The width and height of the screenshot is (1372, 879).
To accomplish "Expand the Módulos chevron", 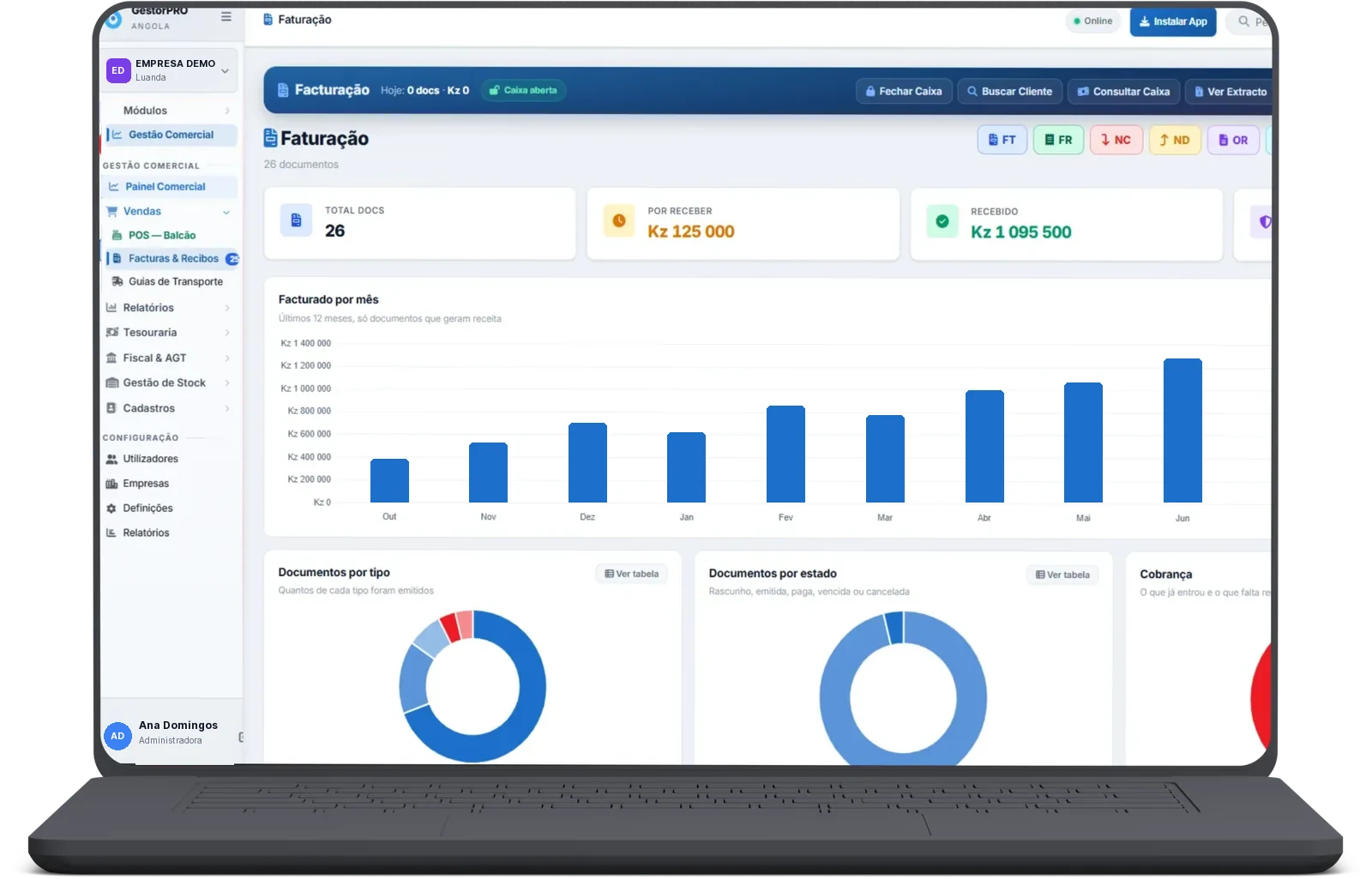I will coord(227,111).
